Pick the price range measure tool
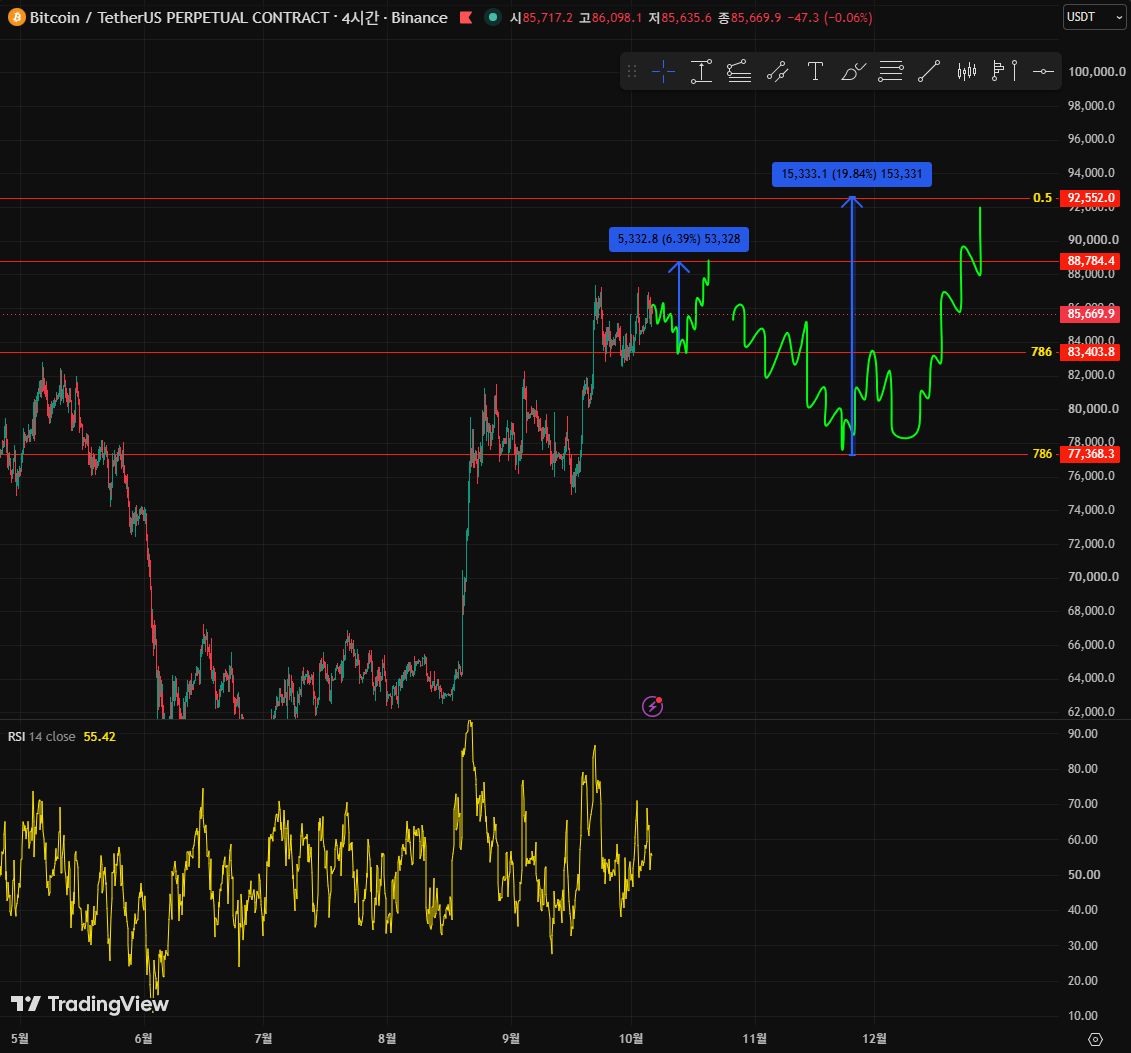This screenshot has height=1053, width=1131. (x=701, y=71)
